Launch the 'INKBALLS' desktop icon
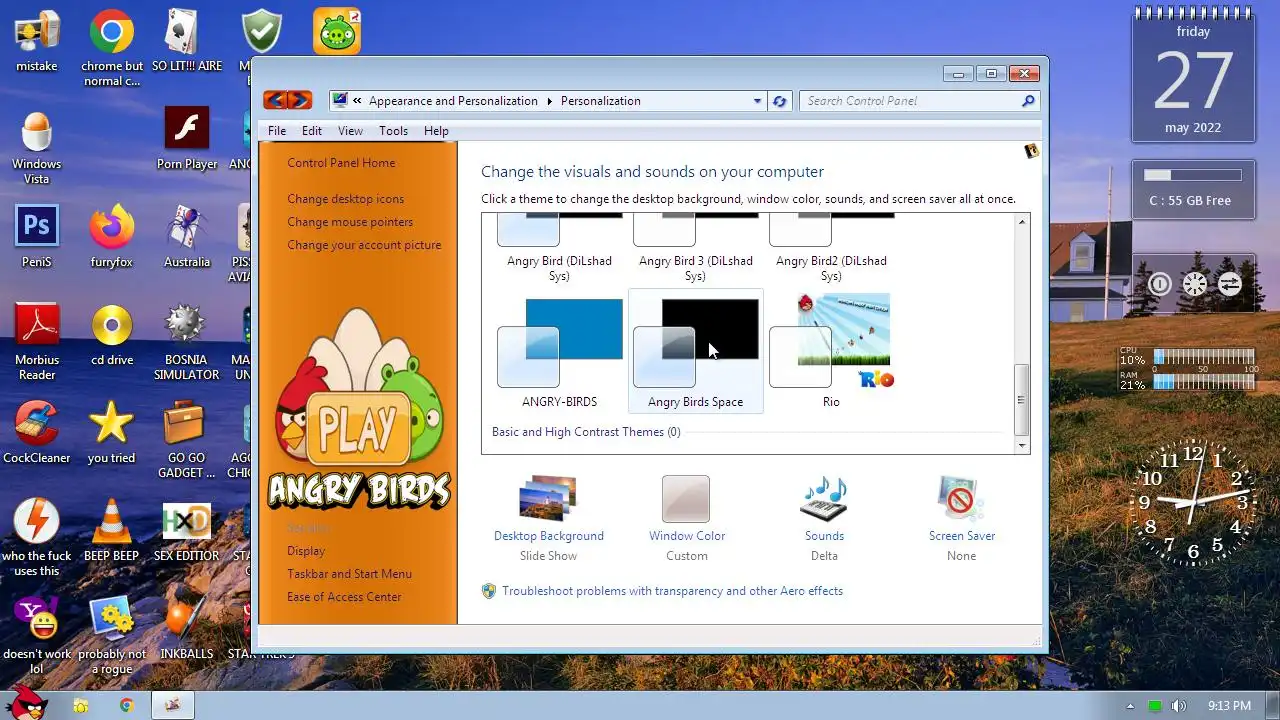 pos(187,629)
